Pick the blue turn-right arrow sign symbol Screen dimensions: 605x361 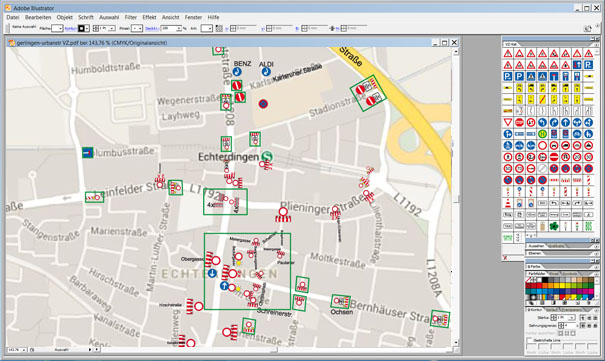554,122
